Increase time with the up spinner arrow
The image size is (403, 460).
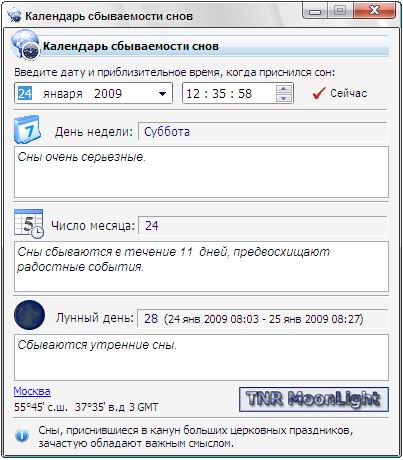284,89
